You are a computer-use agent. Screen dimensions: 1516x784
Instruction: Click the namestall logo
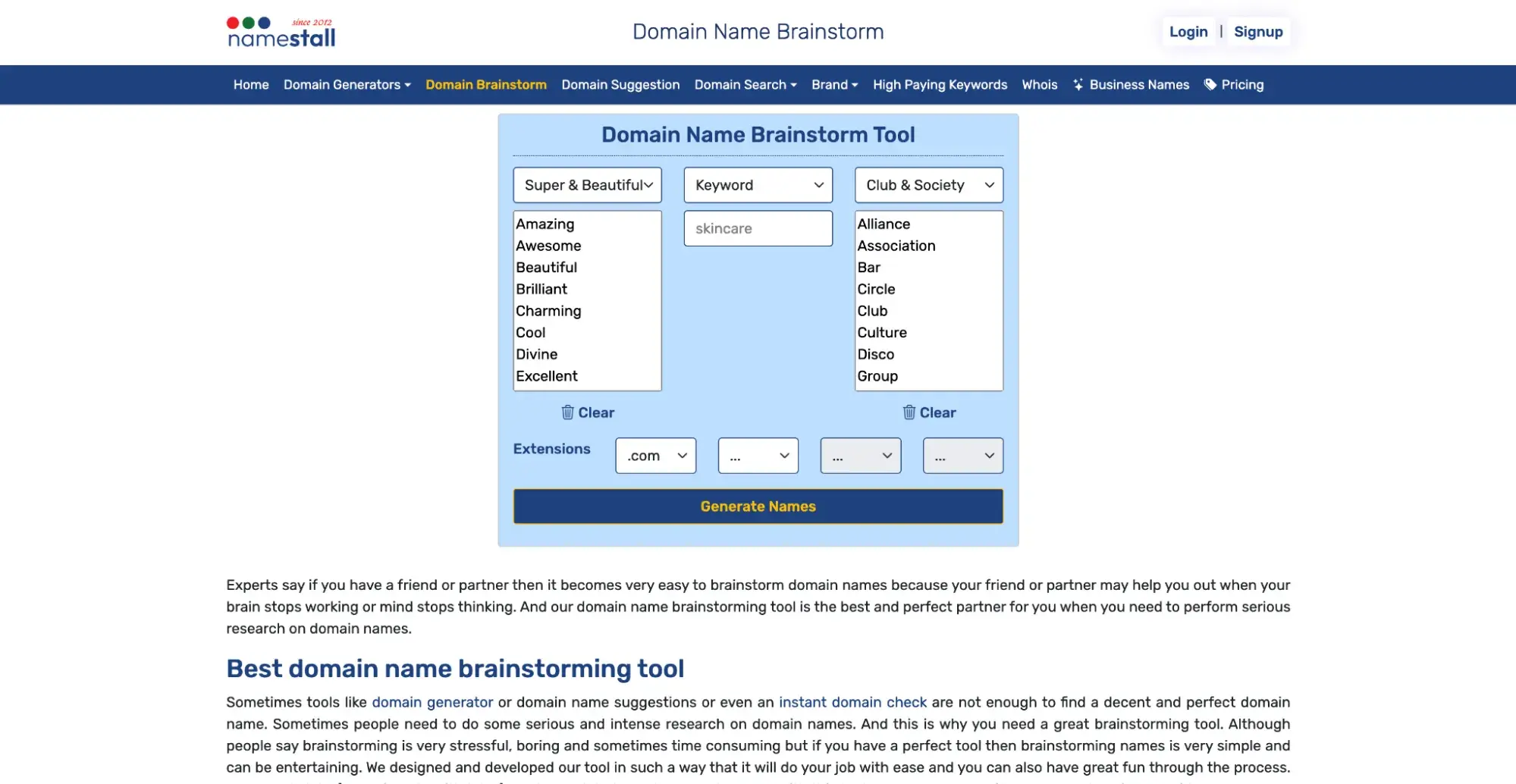click(x=281, y=33)
